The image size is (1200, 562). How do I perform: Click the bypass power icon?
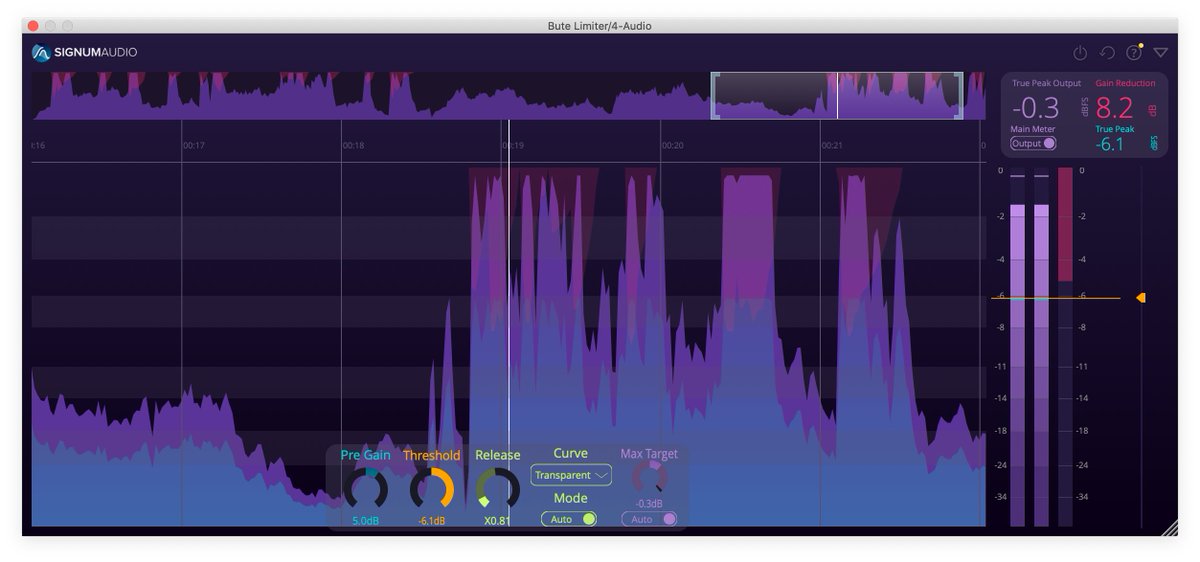(x=1080, y=52)
